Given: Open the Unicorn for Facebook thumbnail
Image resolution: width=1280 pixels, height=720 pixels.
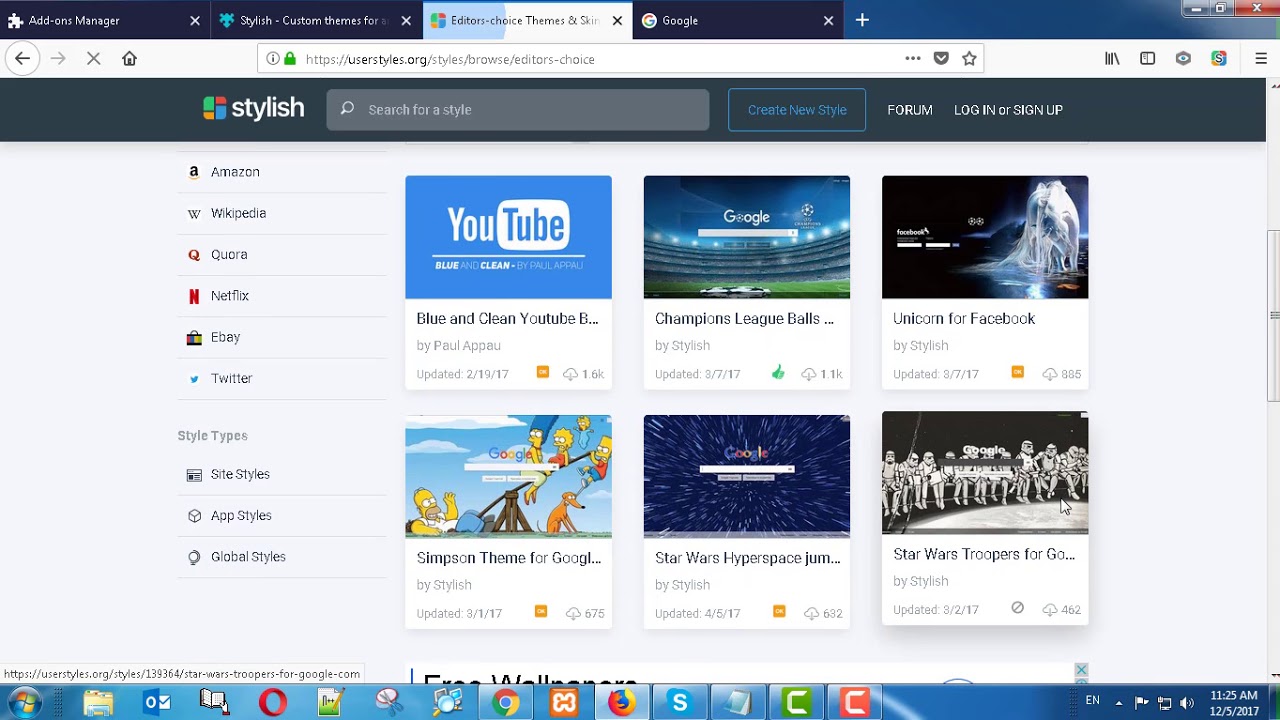Looking at the screenshot, I should (985, 237).
